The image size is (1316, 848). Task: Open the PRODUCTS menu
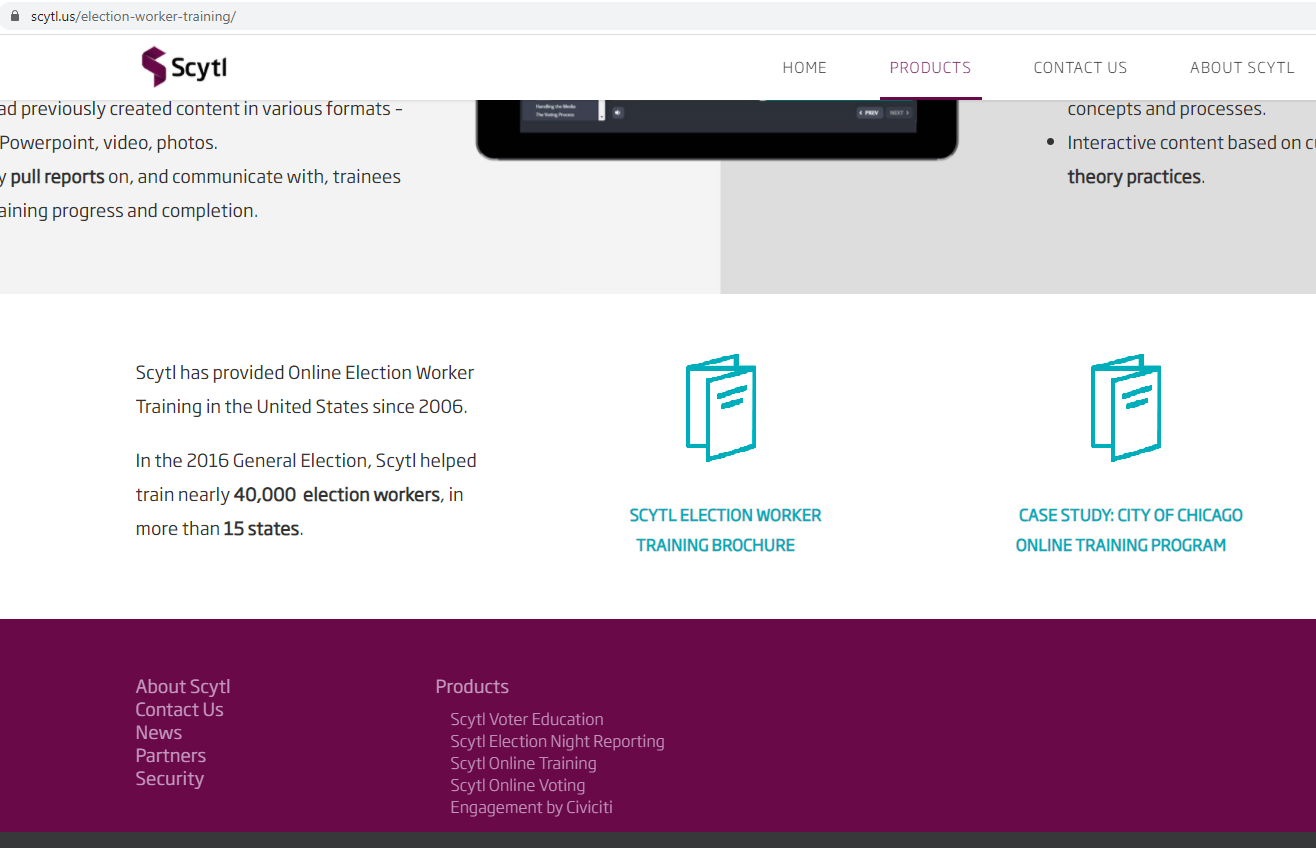[930, 68]
